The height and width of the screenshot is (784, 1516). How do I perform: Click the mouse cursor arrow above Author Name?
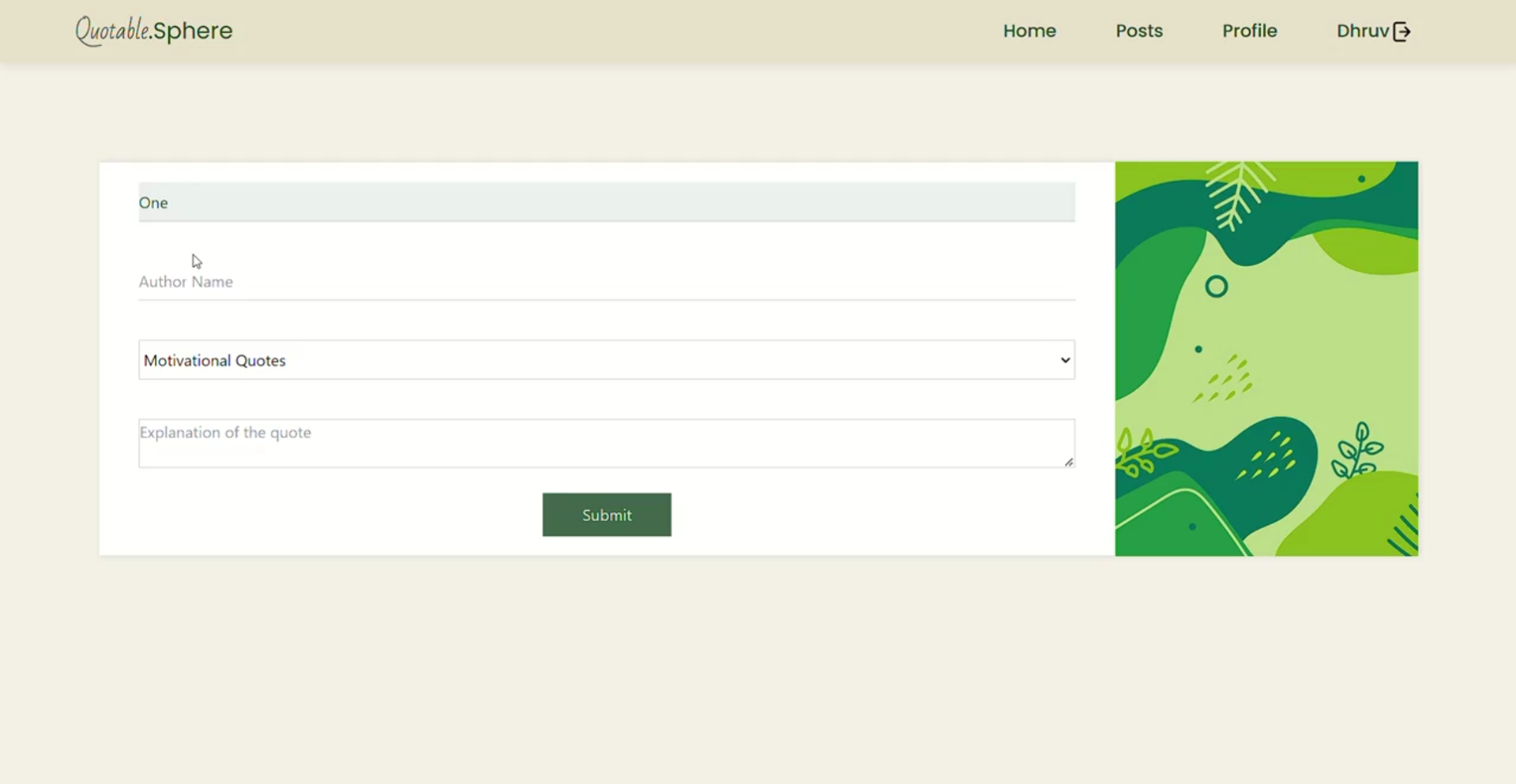point(196,261)
